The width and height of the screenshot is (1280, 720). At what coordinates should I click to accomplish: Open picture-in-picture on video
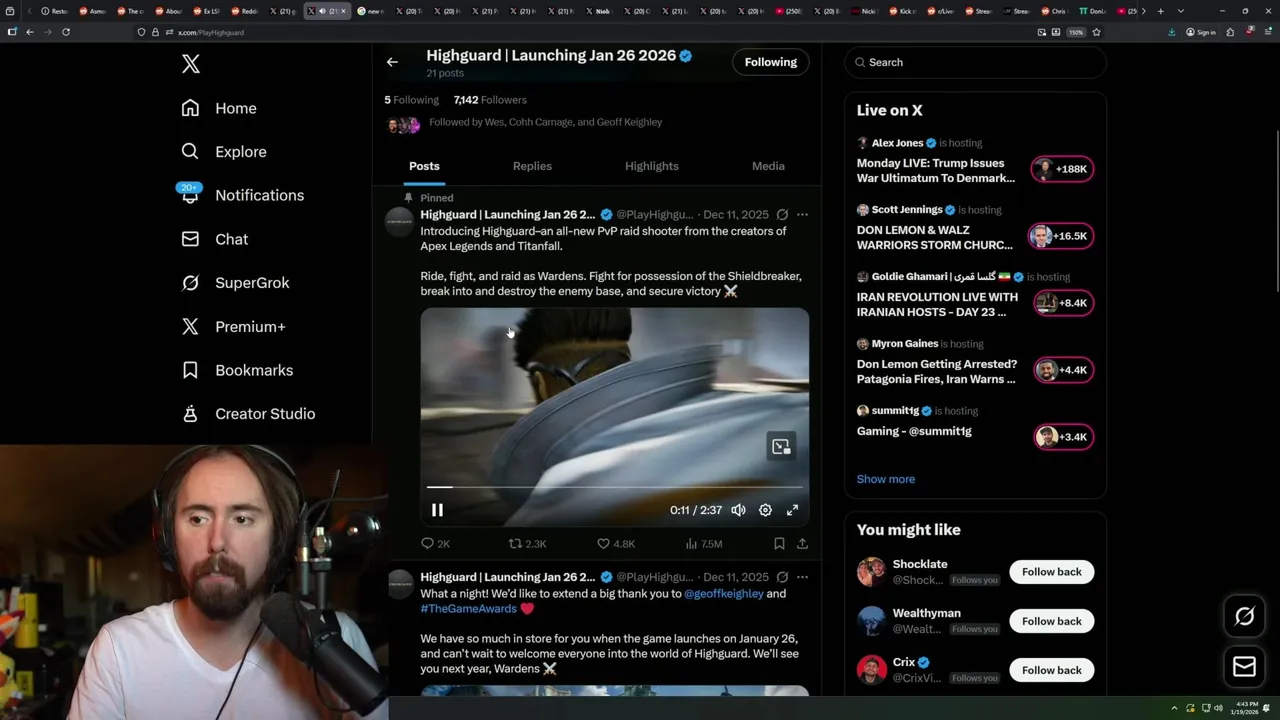click(x=781, y=447)
